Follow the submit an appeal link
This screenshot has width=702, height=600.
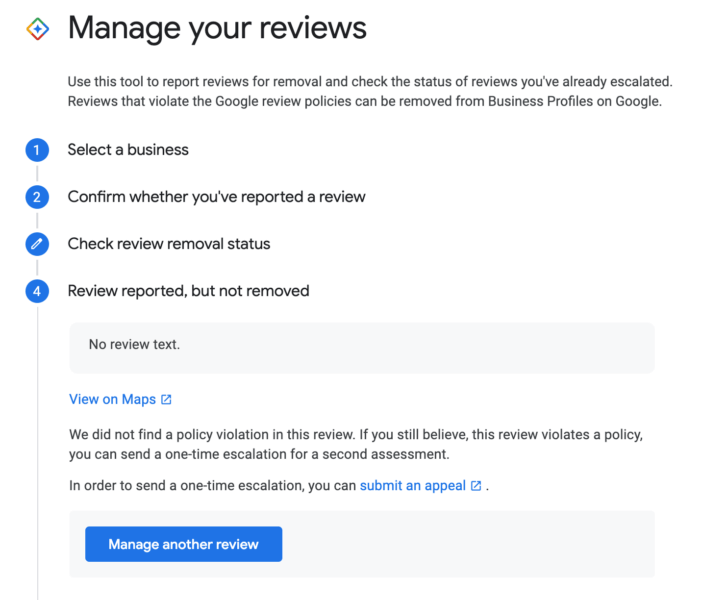(412, 486)
